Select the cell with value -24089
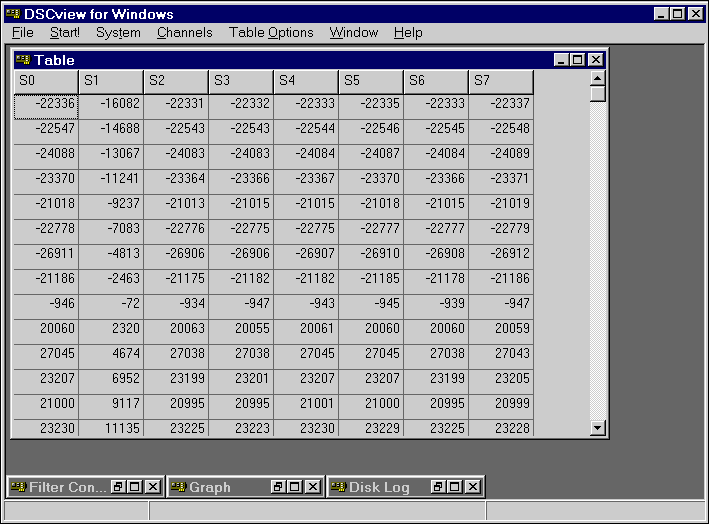 coord(501,157)
